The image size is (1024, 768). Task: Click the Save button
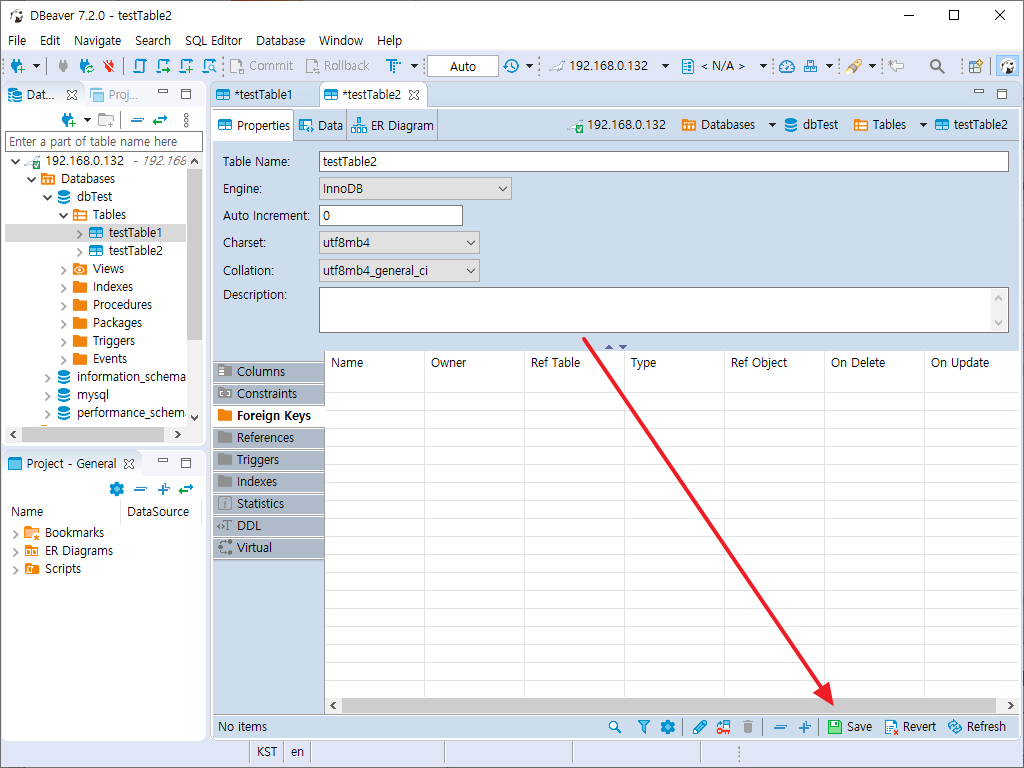point(850,727)
